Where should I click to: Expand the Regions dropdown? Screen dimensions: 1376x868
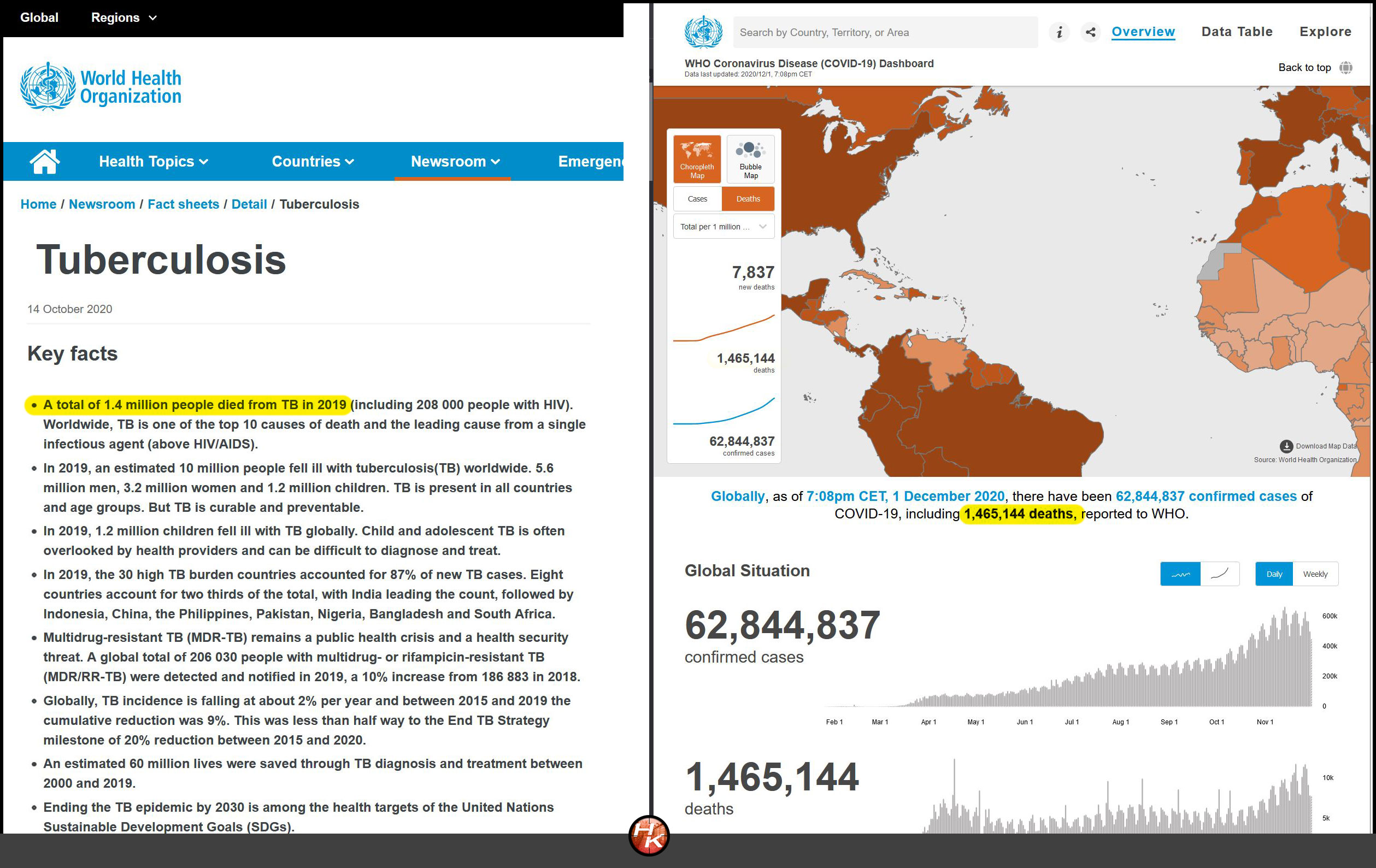(124, 17)
